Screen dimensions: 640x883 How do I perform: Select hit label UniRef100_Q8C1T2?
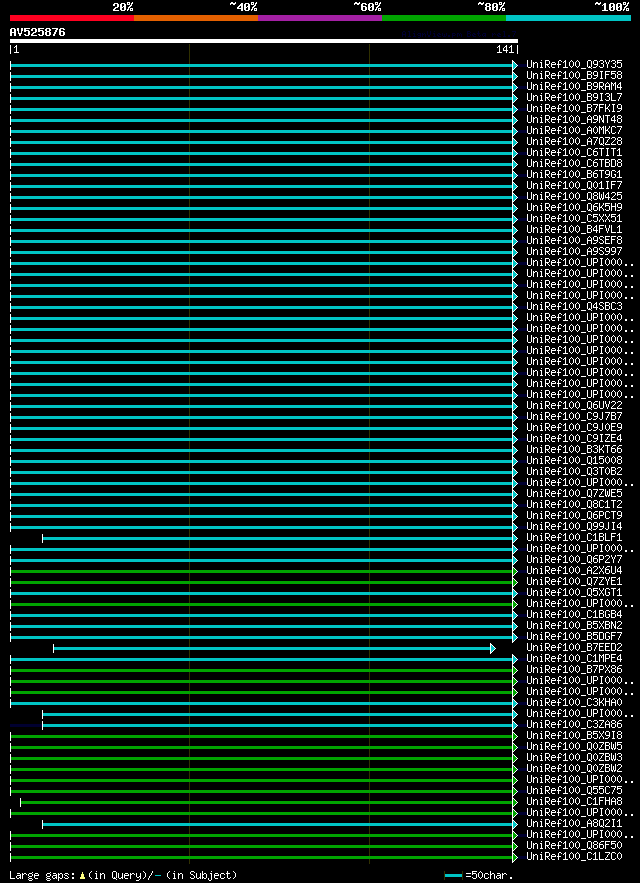pyautogui.click(x=574, y=505)
